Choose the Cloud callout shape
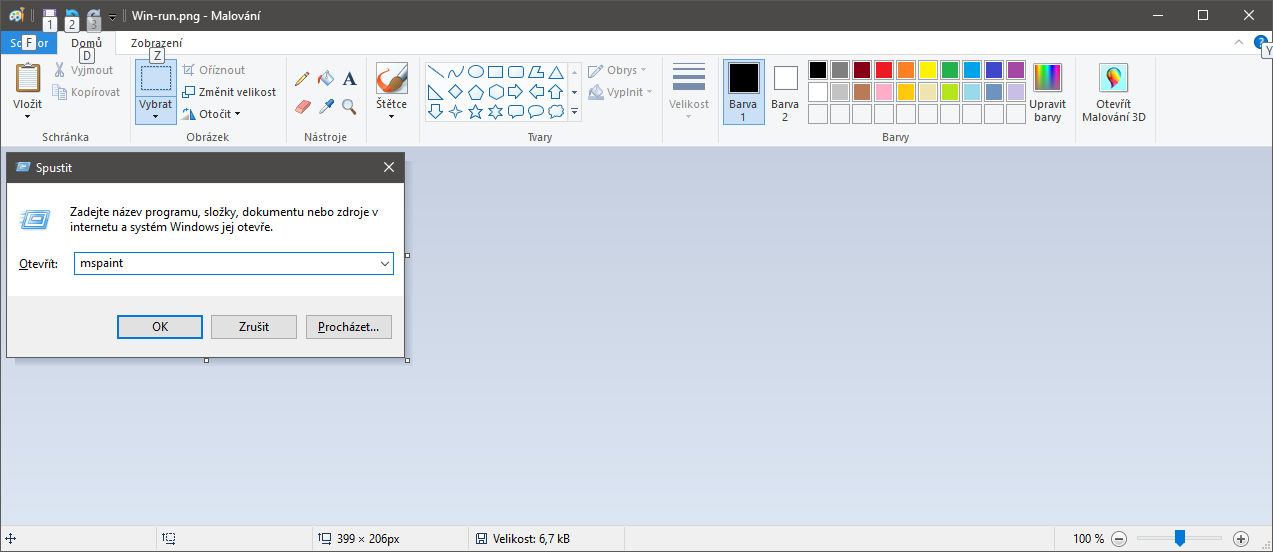Screen dimensions: 1273x552 click(x=556, y=112)
